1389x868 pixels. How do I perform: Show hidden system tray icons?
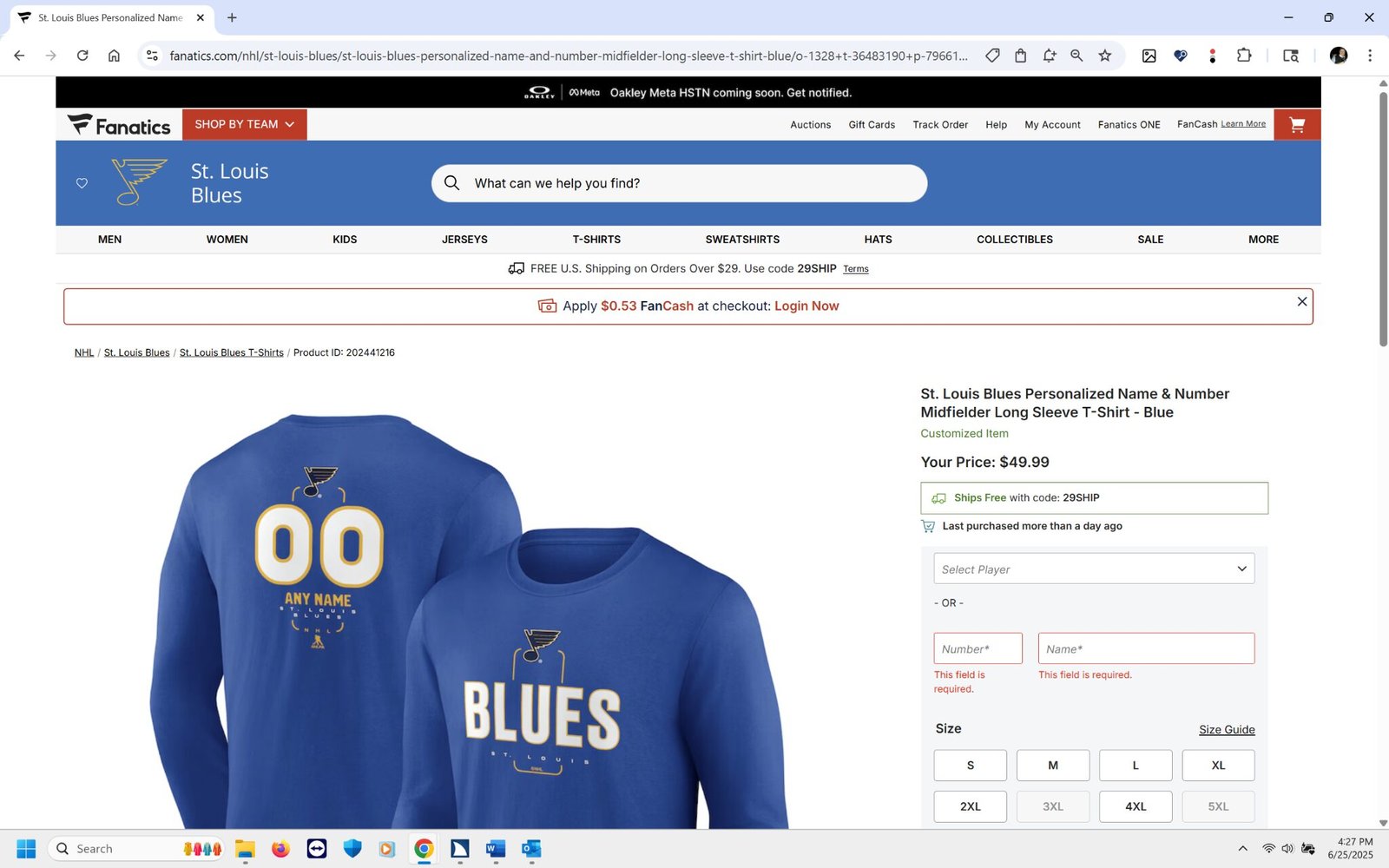(x=1242, y=849)
